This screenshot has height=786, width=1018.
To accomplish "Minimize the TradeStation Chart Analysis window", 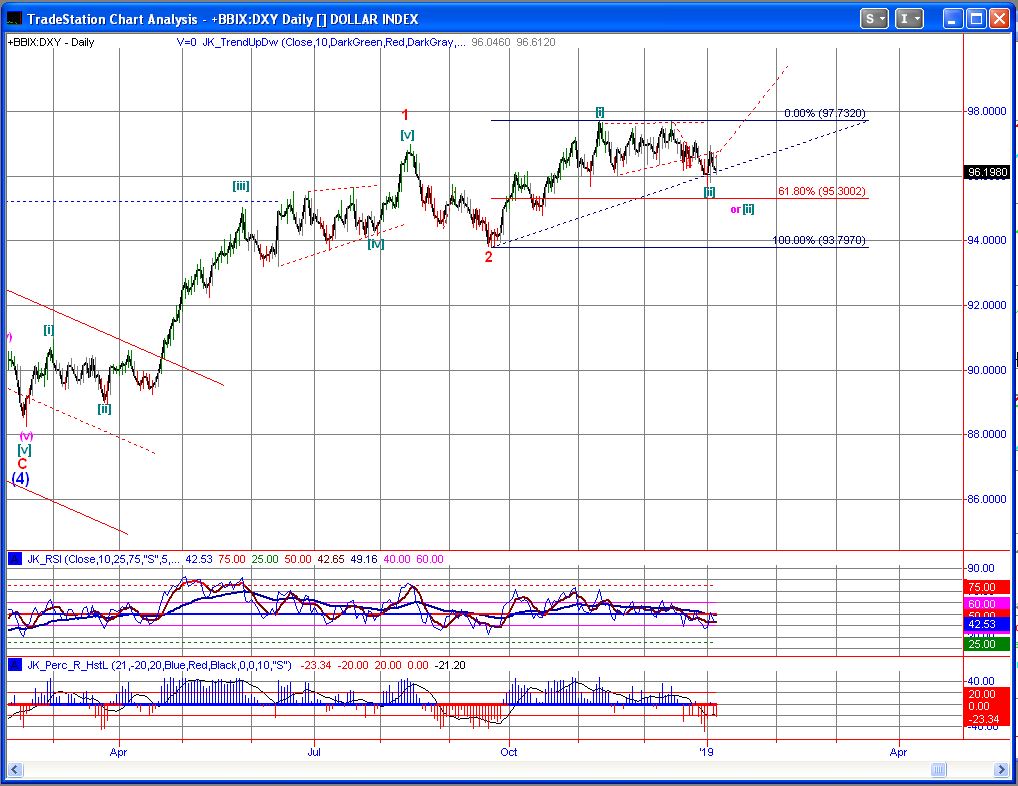I will [952, 19].
